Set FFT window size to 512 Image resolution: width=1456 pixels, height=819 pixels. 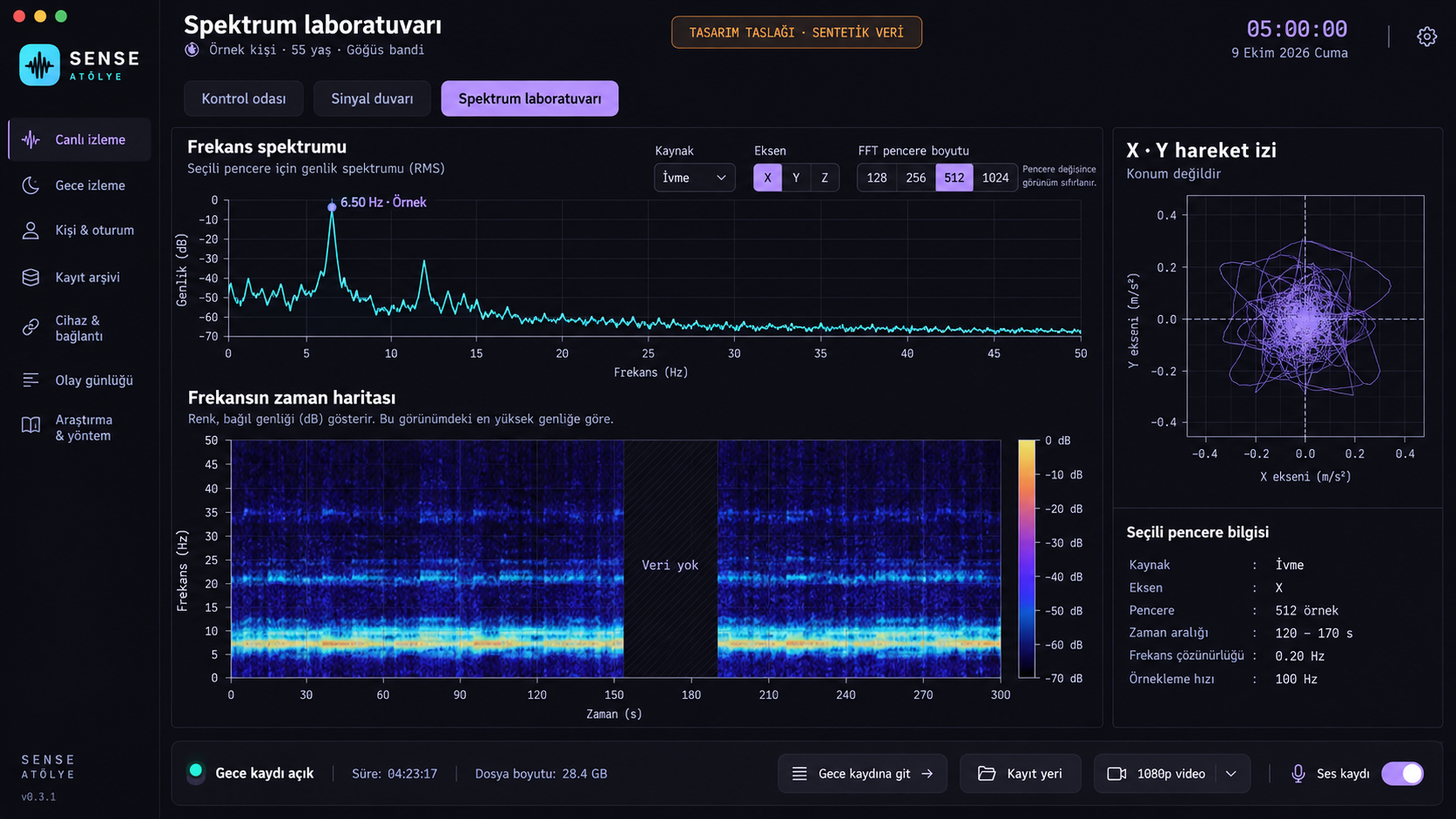954,178
